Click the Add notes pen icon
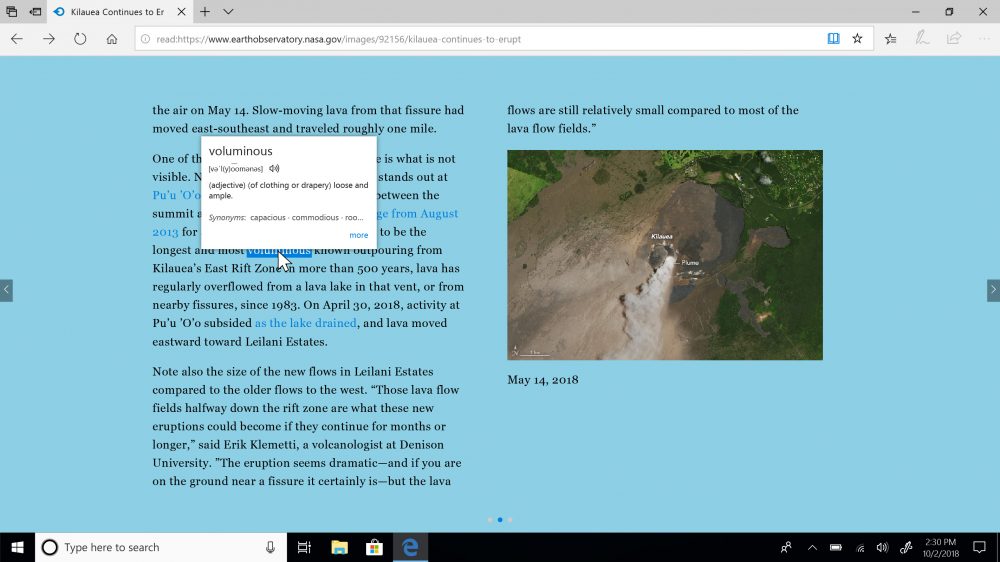 tap(923, 39)
